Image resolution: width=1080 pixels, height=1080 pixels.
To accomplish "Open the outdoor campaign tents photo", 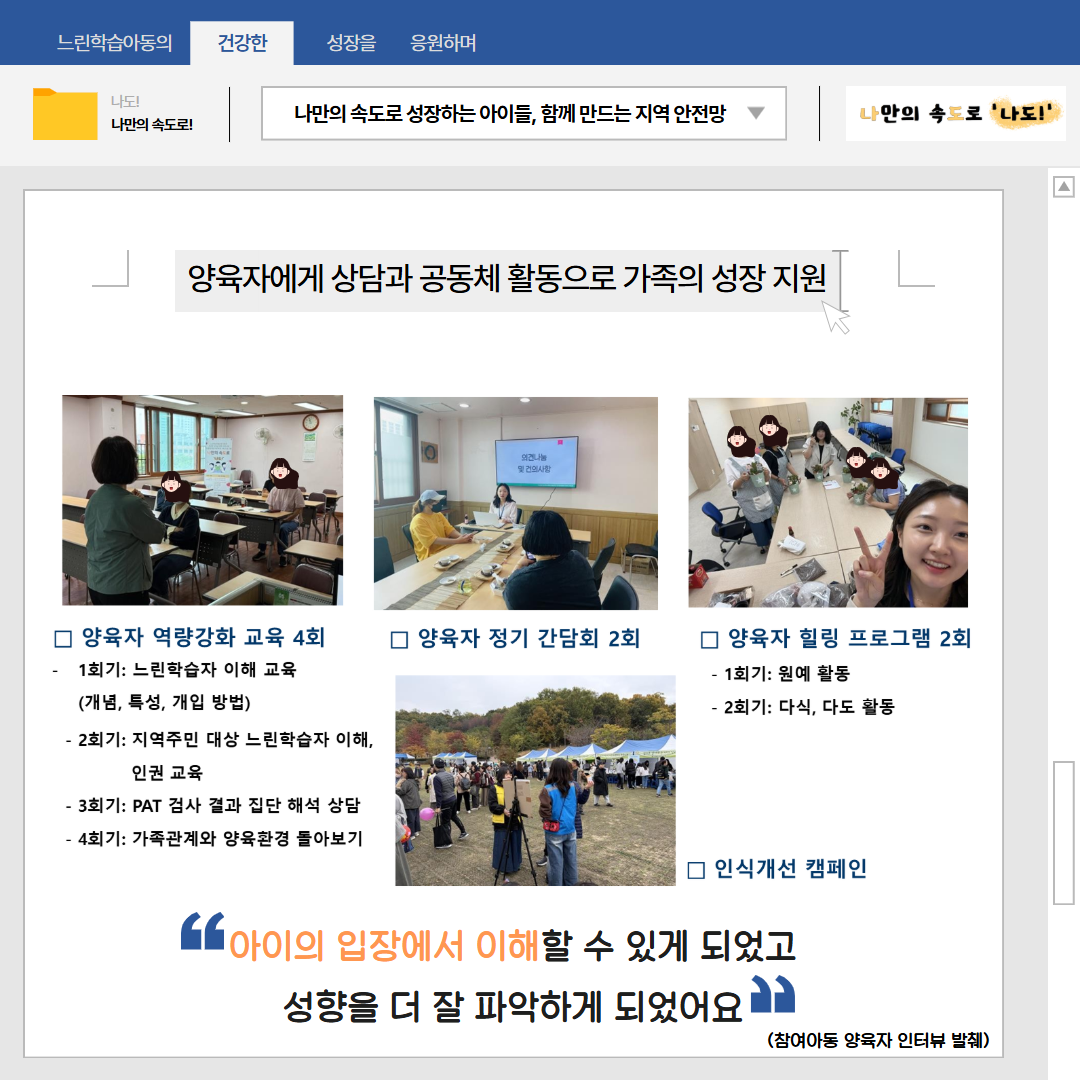I will click(535, 780).
